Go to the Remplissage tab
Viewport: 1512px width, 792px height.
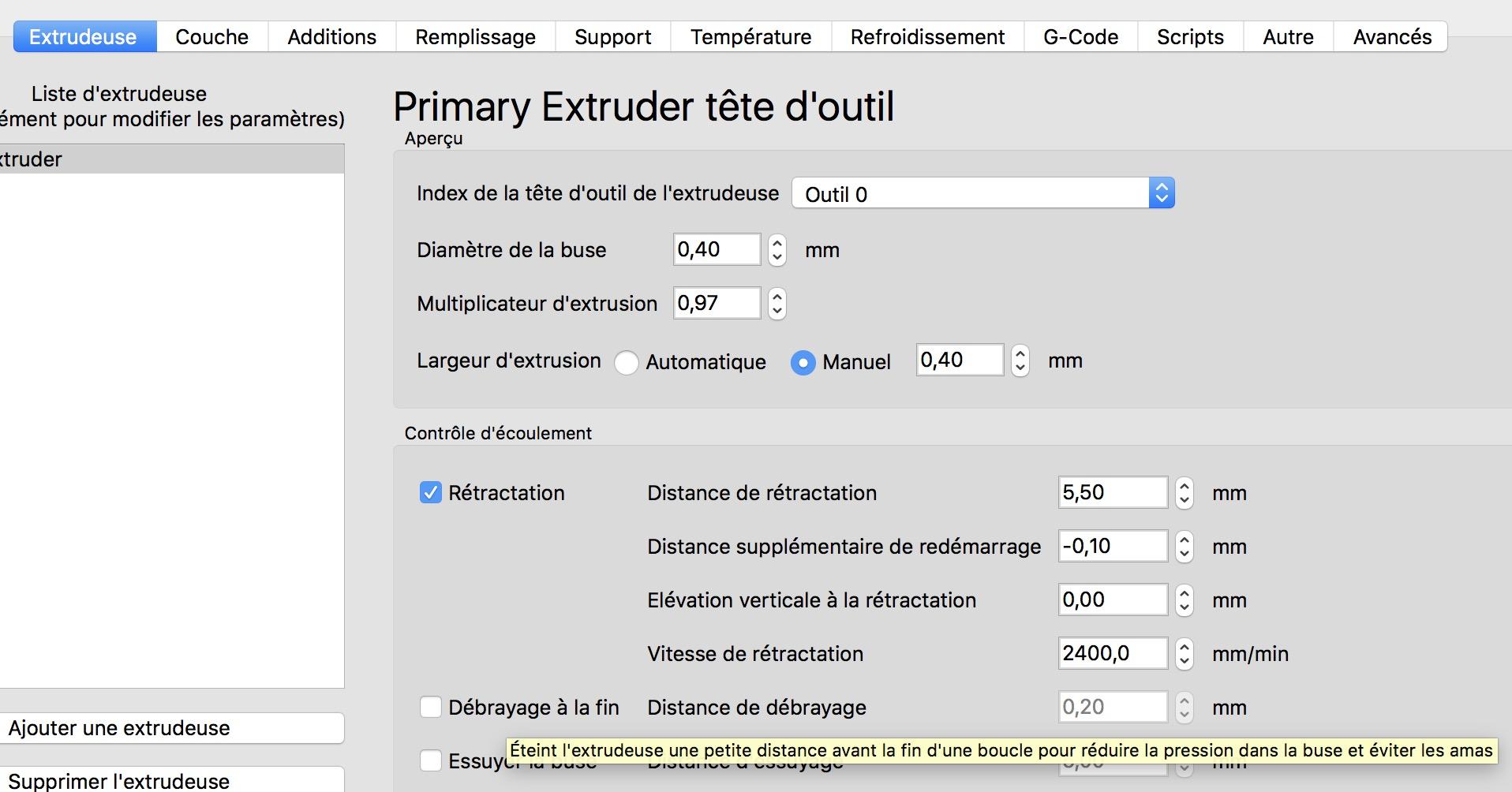pyautogui.click(x=475, y=37)
